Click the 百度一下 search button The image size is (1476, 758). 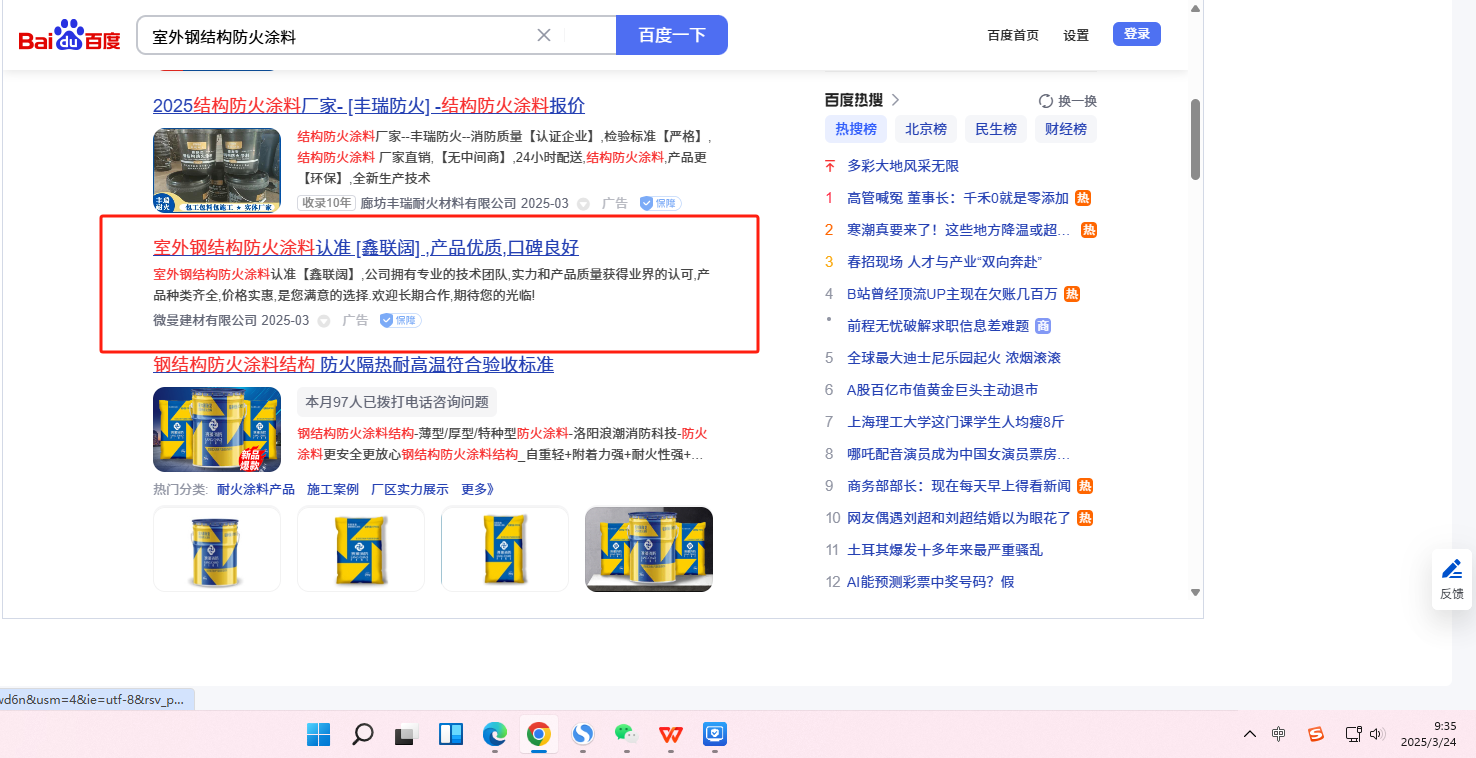pyautogui.click(x=672, y=35)
